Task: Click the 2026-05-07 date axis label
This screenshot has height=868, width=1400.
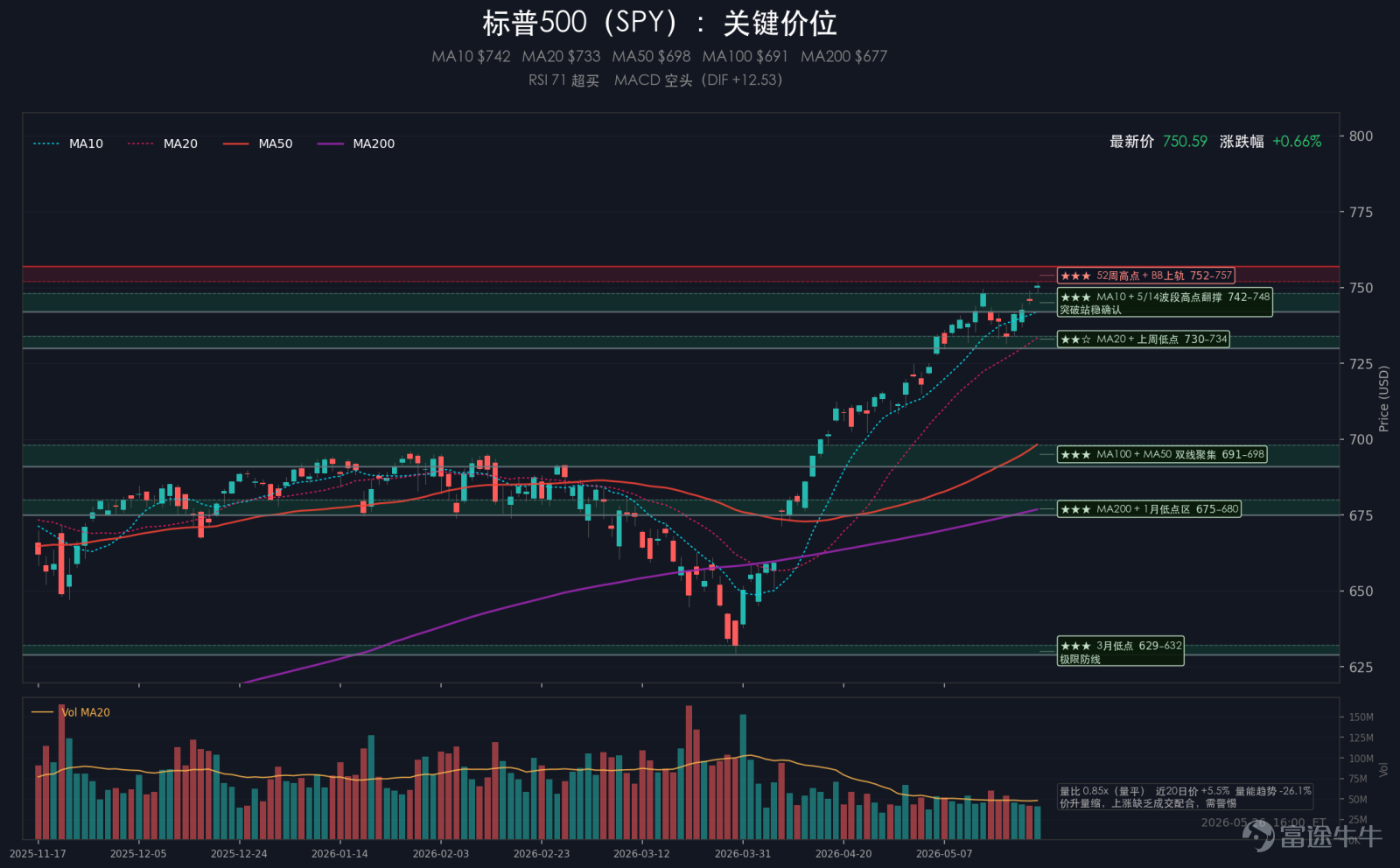Action: (x=944, y=854)
